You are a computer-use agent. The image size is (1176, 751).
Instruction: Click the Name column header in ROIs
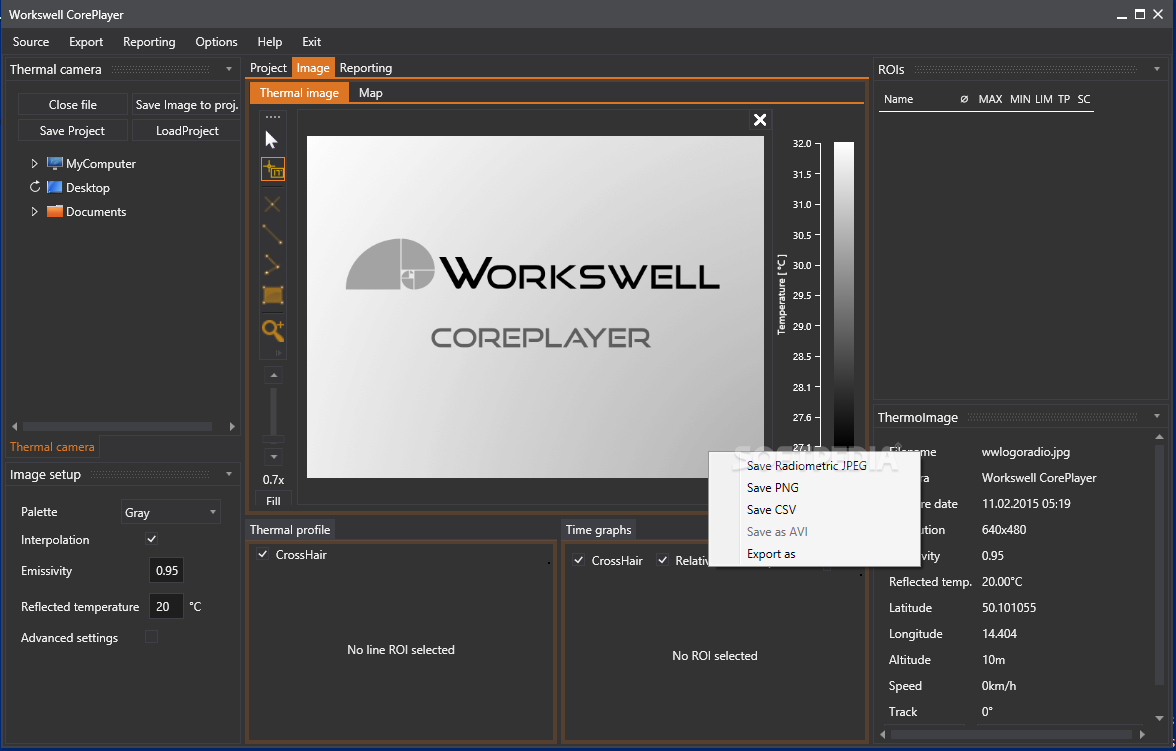coord(898,99)
